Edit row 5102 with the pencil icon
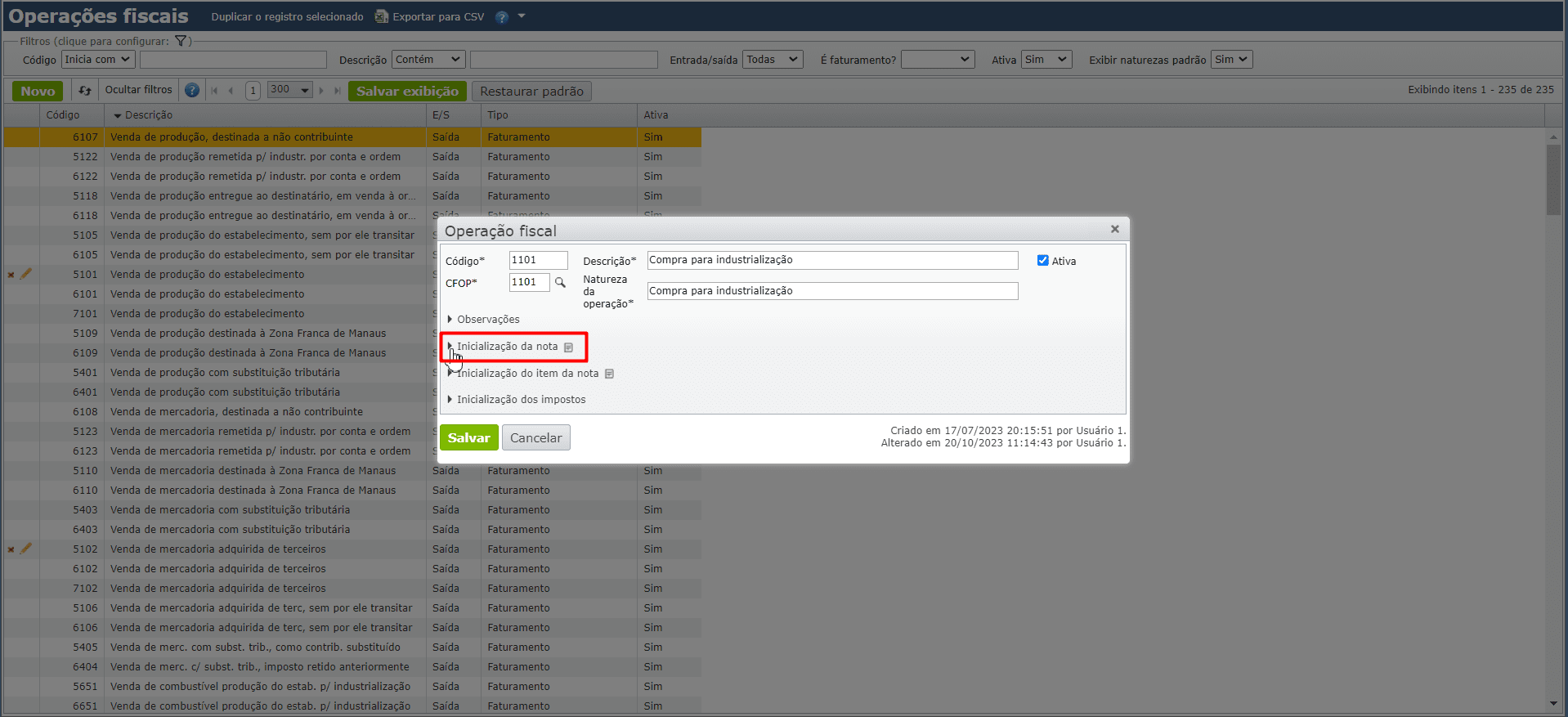 pos(26,549)
